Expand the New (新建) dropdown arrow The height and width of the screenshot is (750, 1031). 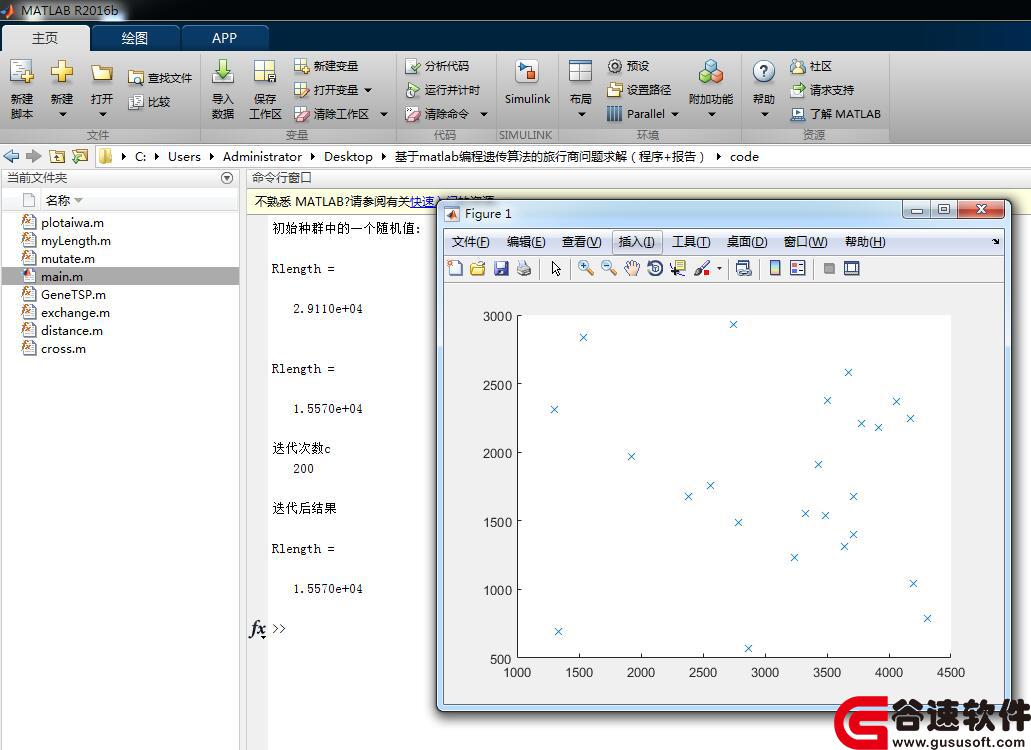(62, 114)
